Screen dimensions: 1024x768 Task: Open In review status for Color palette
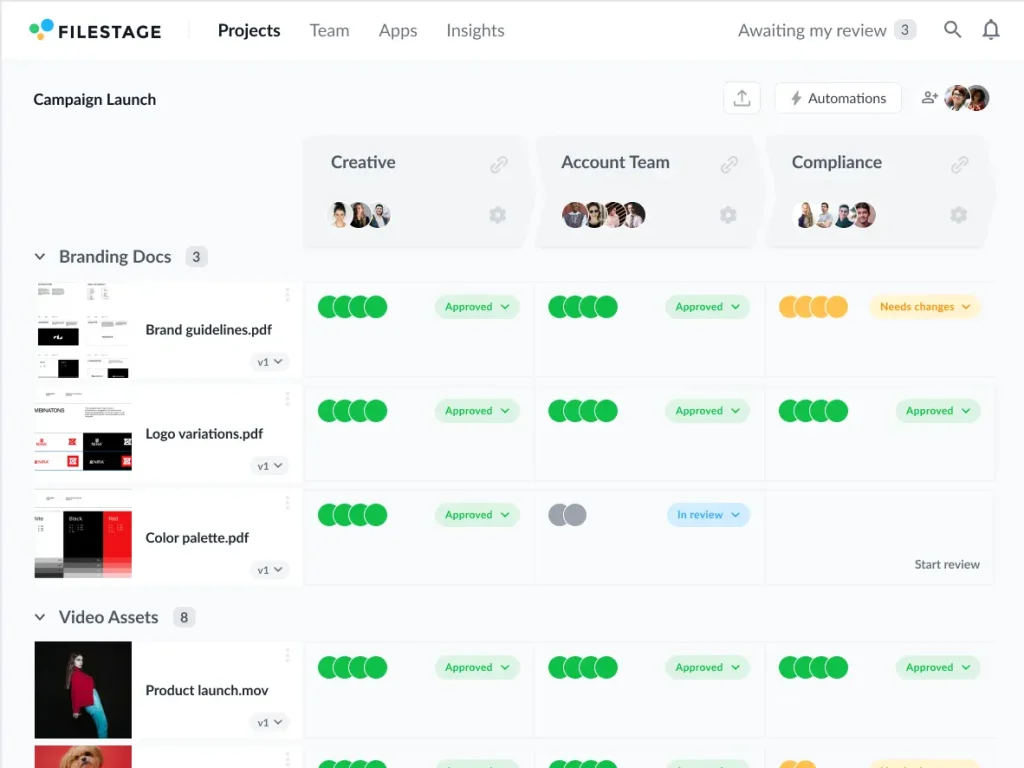coord(708,515)
